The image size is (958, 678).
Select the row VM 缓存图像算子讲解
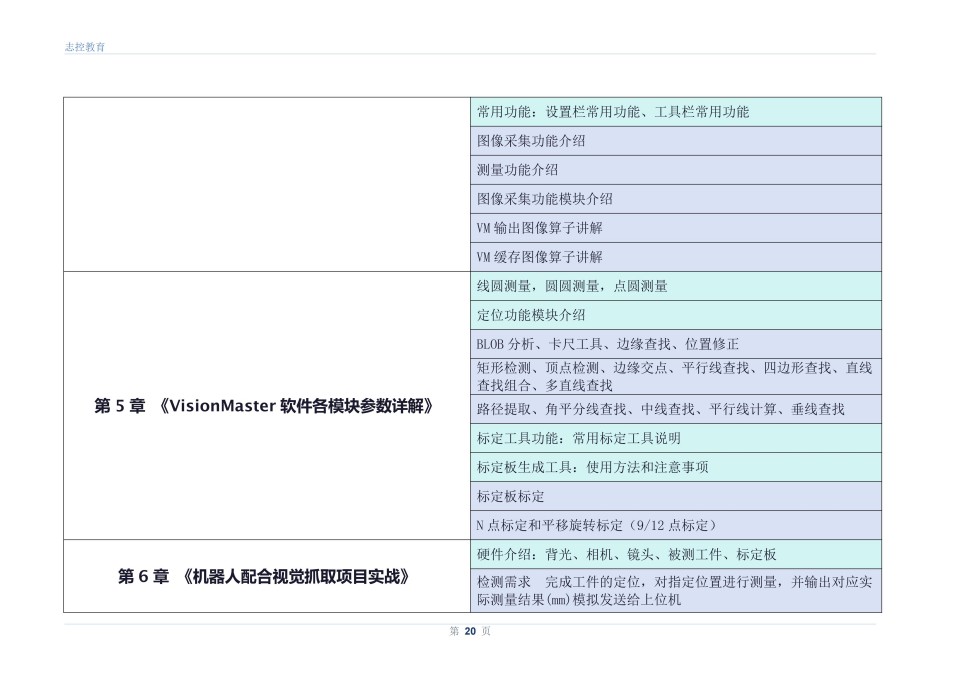[676, 257]
